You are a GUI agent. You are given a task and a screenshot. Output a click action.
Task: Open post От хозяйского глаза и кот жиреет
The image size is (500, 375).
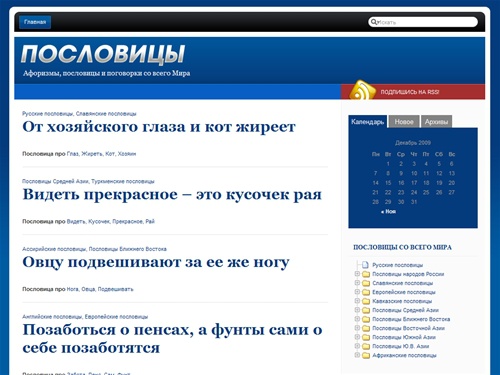click(x=159, y=127)
